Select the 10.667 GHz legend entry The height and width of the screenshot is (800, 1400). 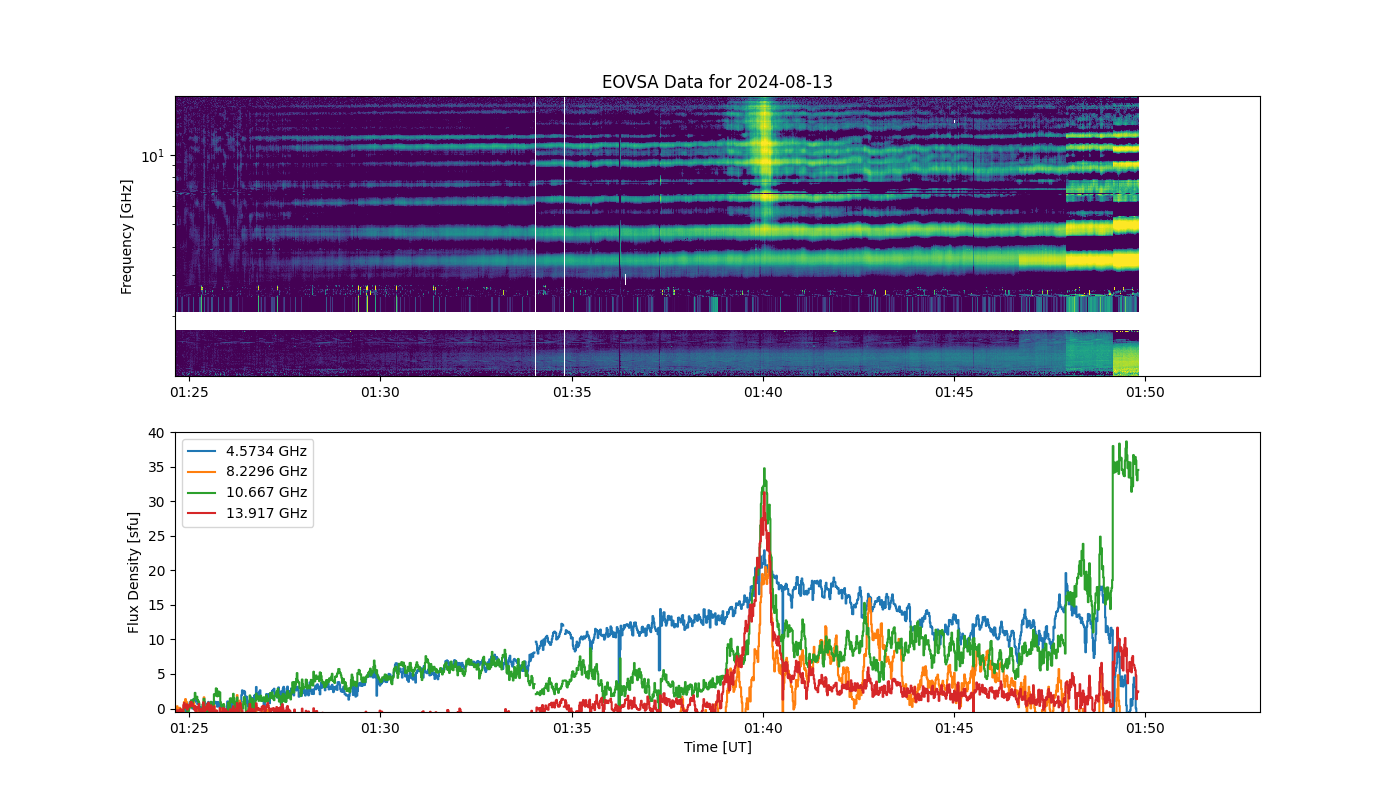pos(247,493)
